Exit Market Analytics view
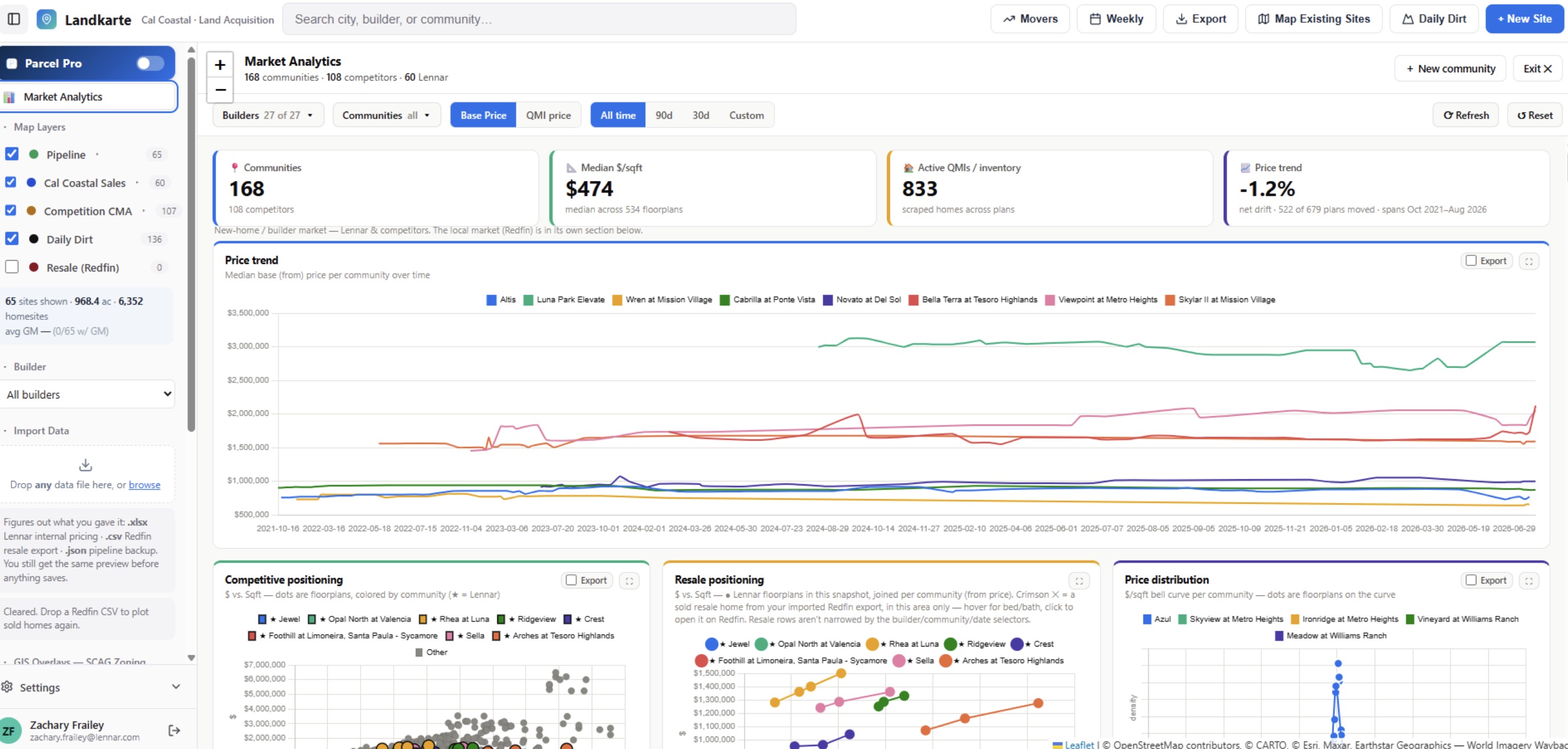 coord(1538,69)
